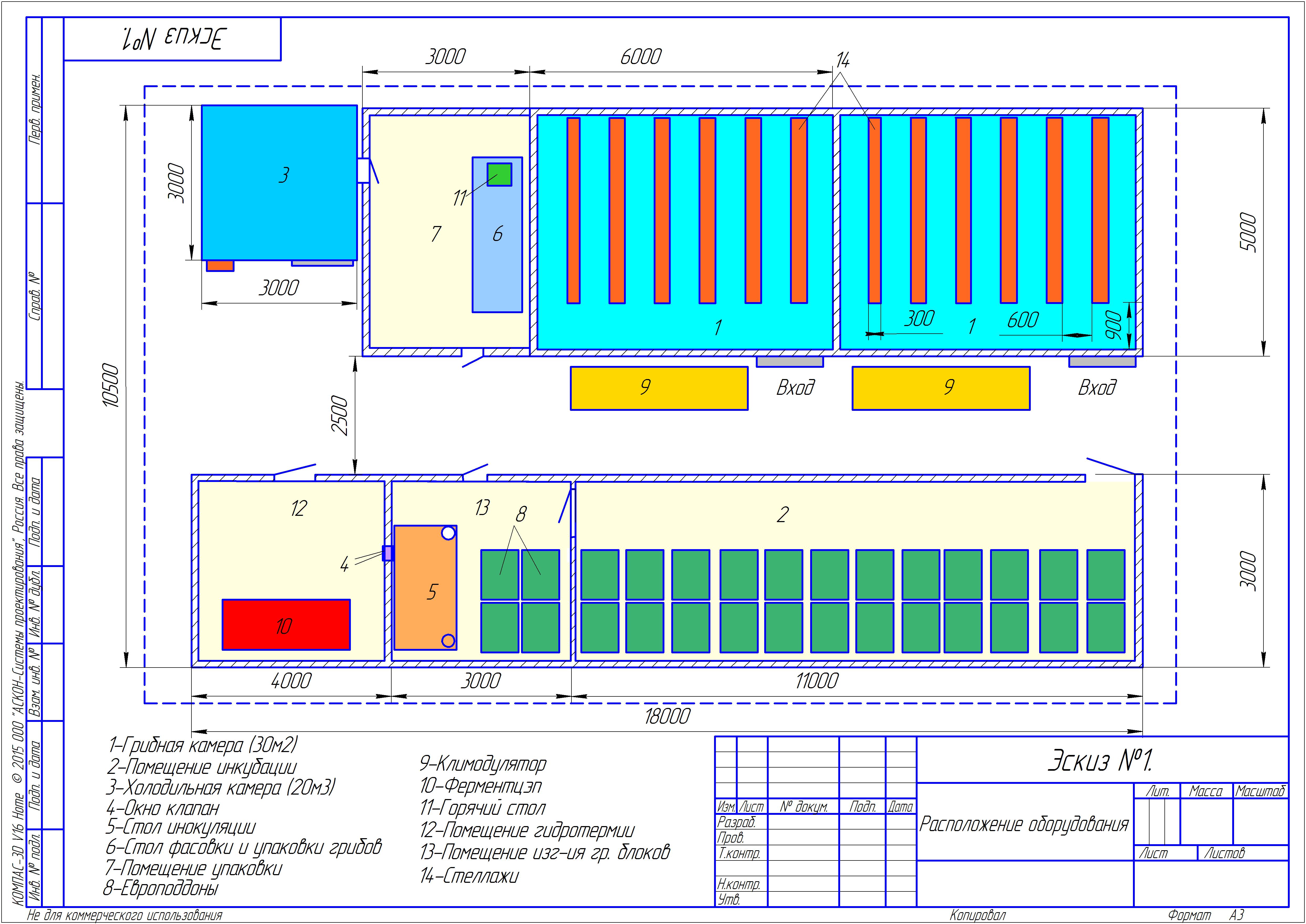The image size is (1306, 924).
Task: Click the 'Дата' column header
Action: (x=900, y=806)
